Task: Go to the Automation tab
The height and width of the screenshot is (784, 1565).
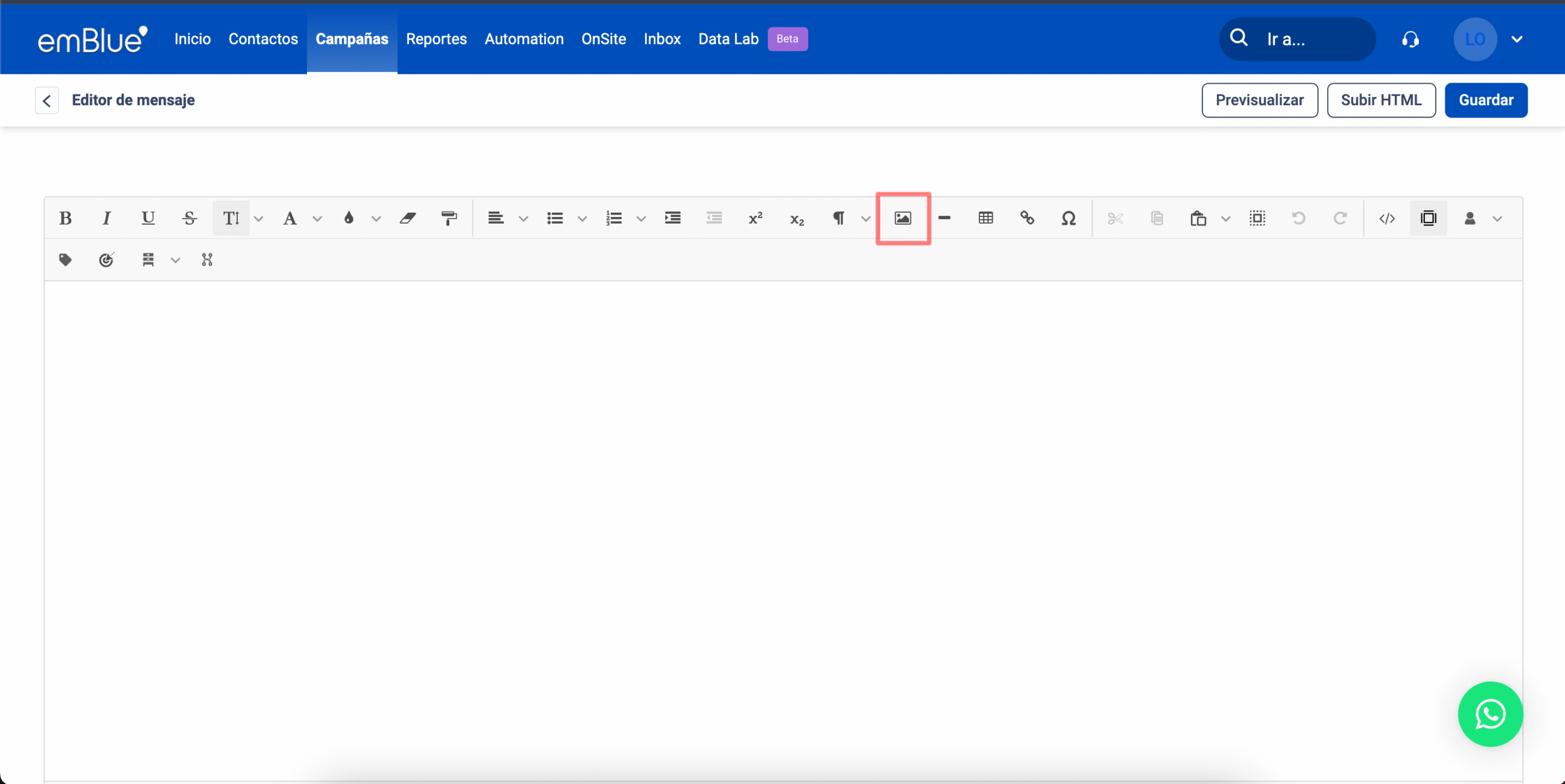Action: (524, 39)
